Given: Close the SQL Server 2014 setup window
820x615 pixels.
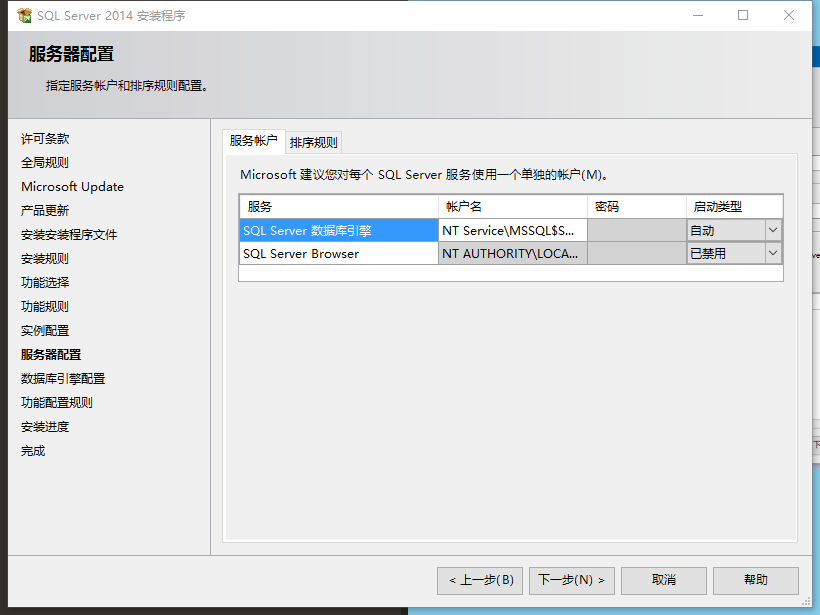Looking at the screenshot, I should click(x=789, y=15).
